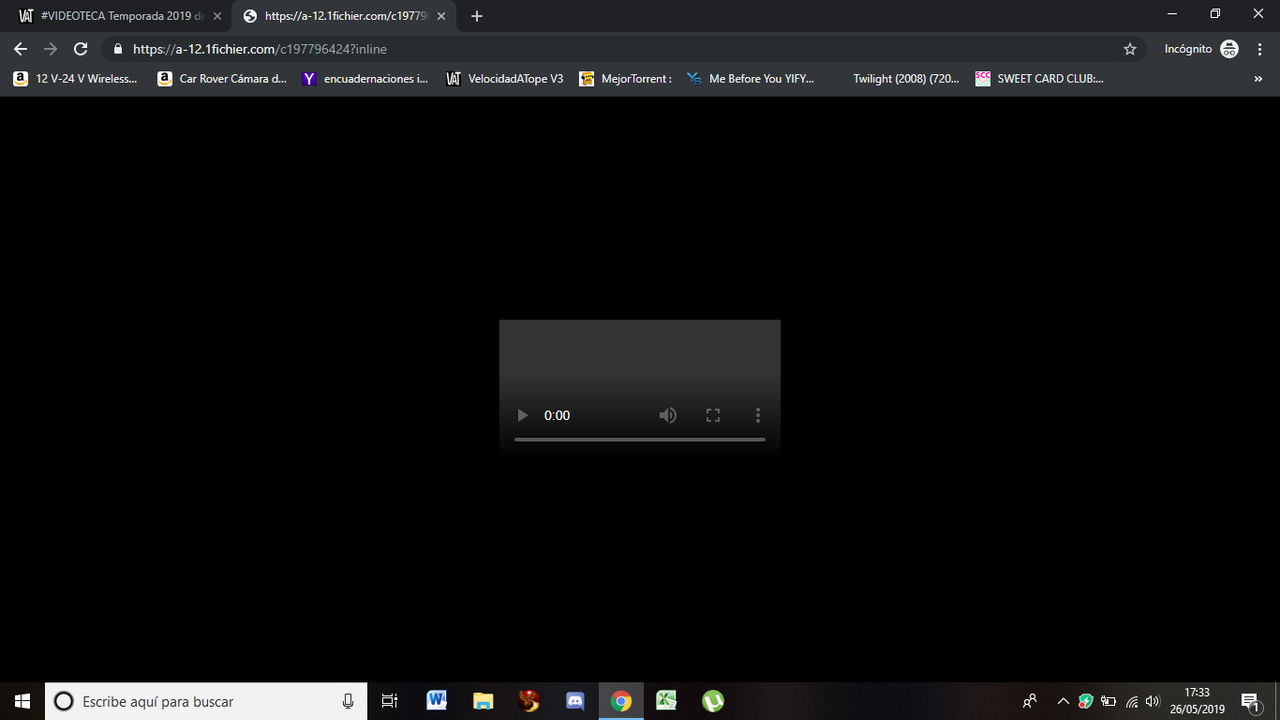Screen dimensions: 1280x720
Task: Click the browser back navigation arrow
Action: (20, 48)
